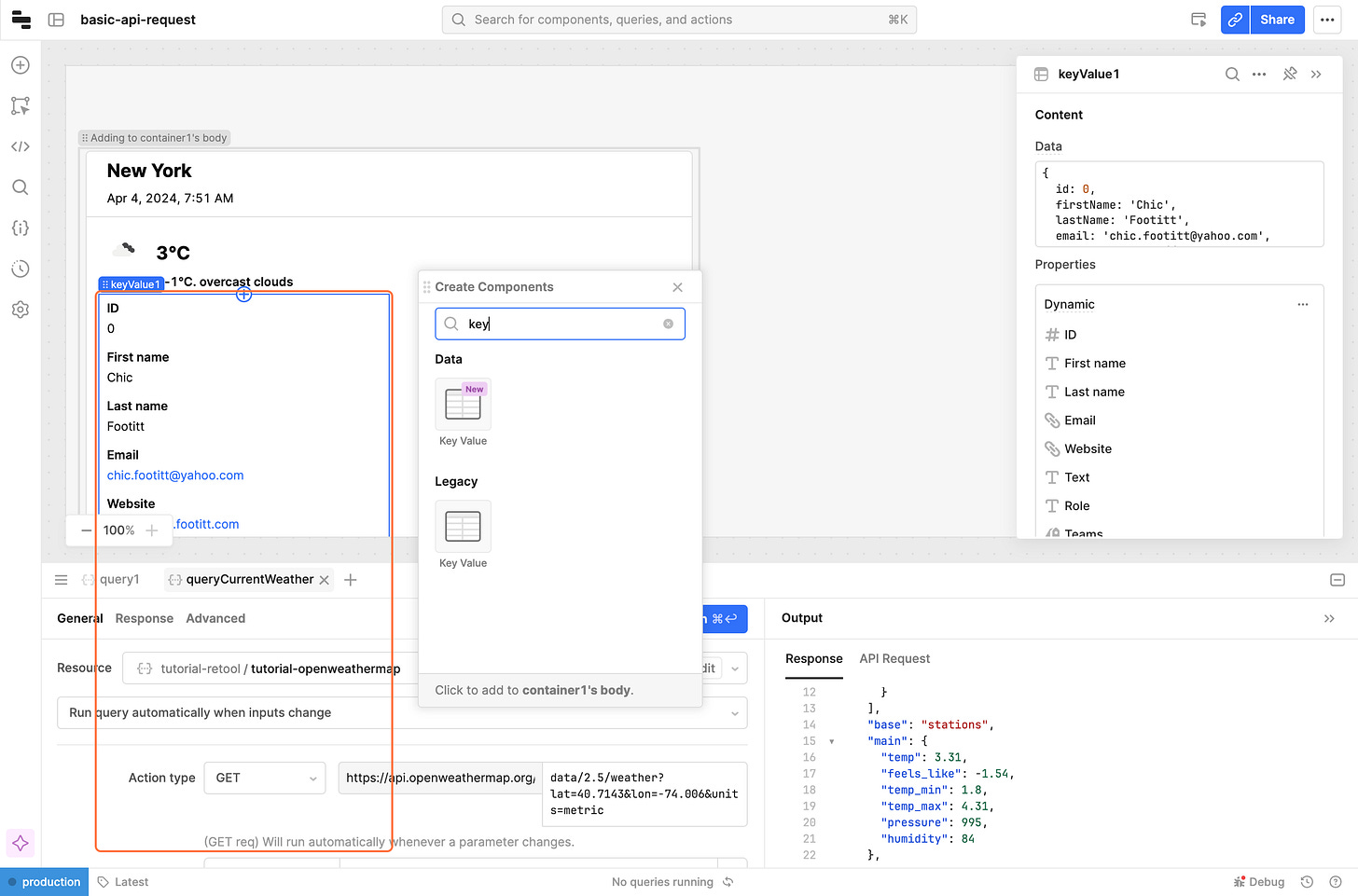
Task: Click the Share button
Action: [x=1277, y=20]
